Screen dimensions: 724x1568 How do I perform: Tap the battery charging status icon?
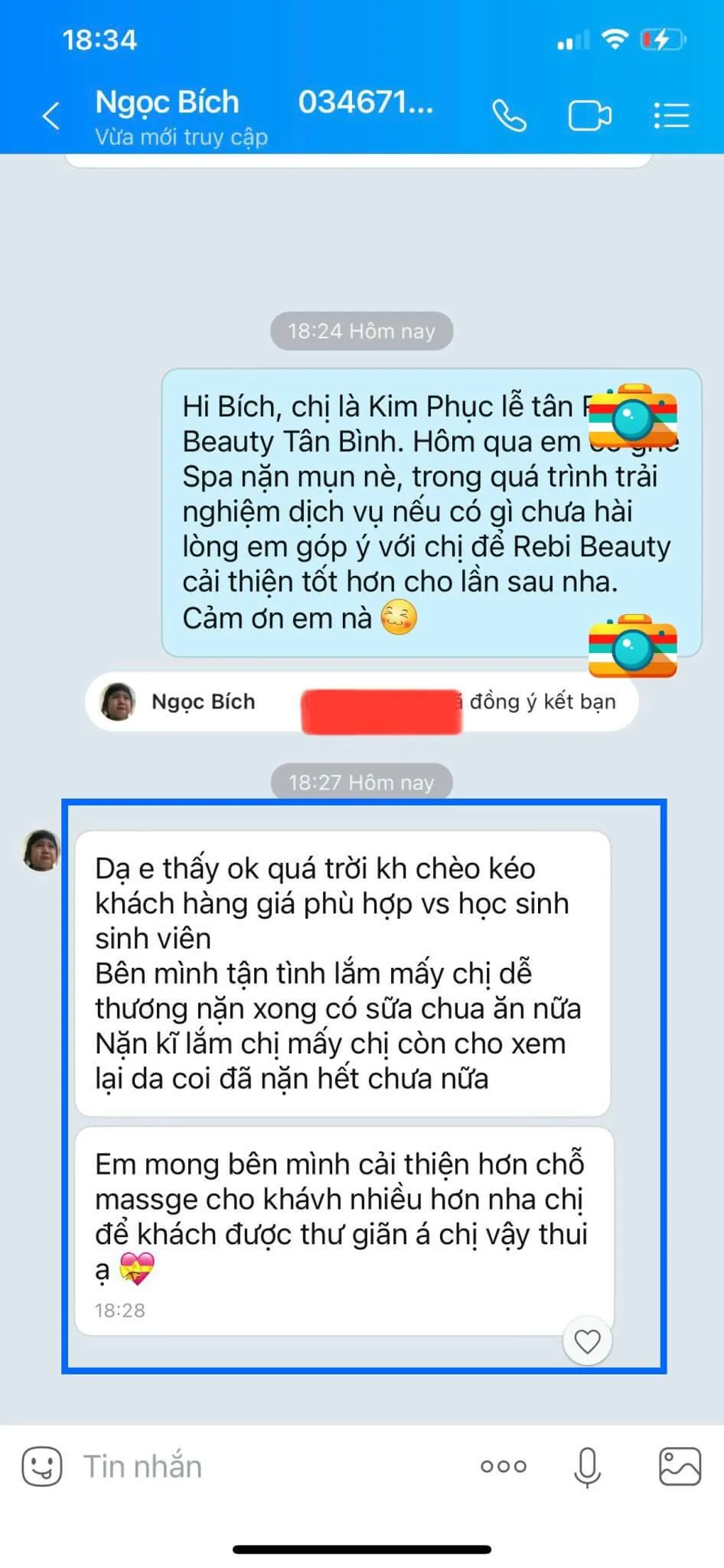point(662,40)
